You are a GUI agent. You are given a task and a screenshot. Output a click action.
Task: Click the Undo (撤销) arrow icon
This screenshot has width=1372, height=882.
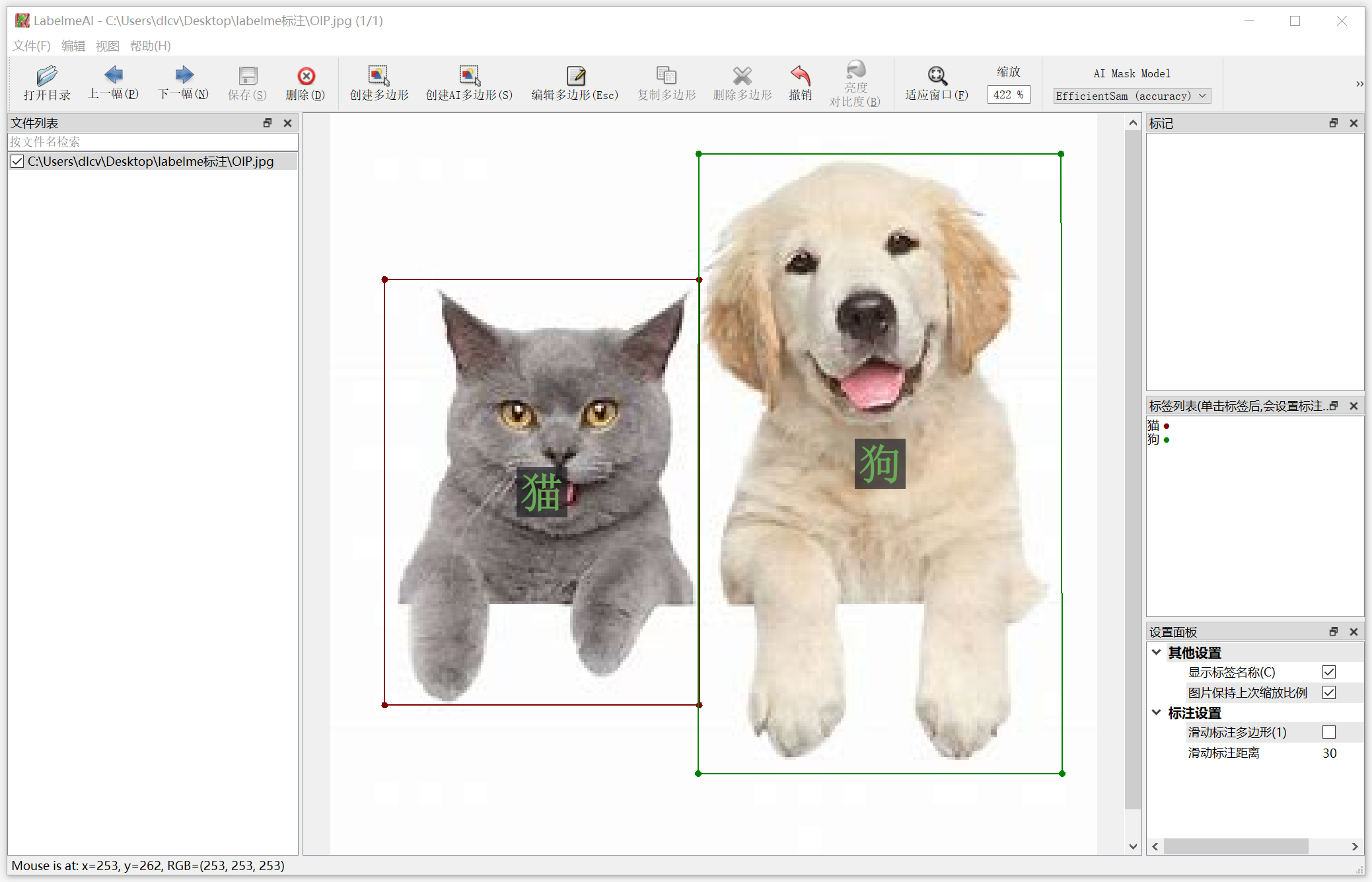coord(800,75)
